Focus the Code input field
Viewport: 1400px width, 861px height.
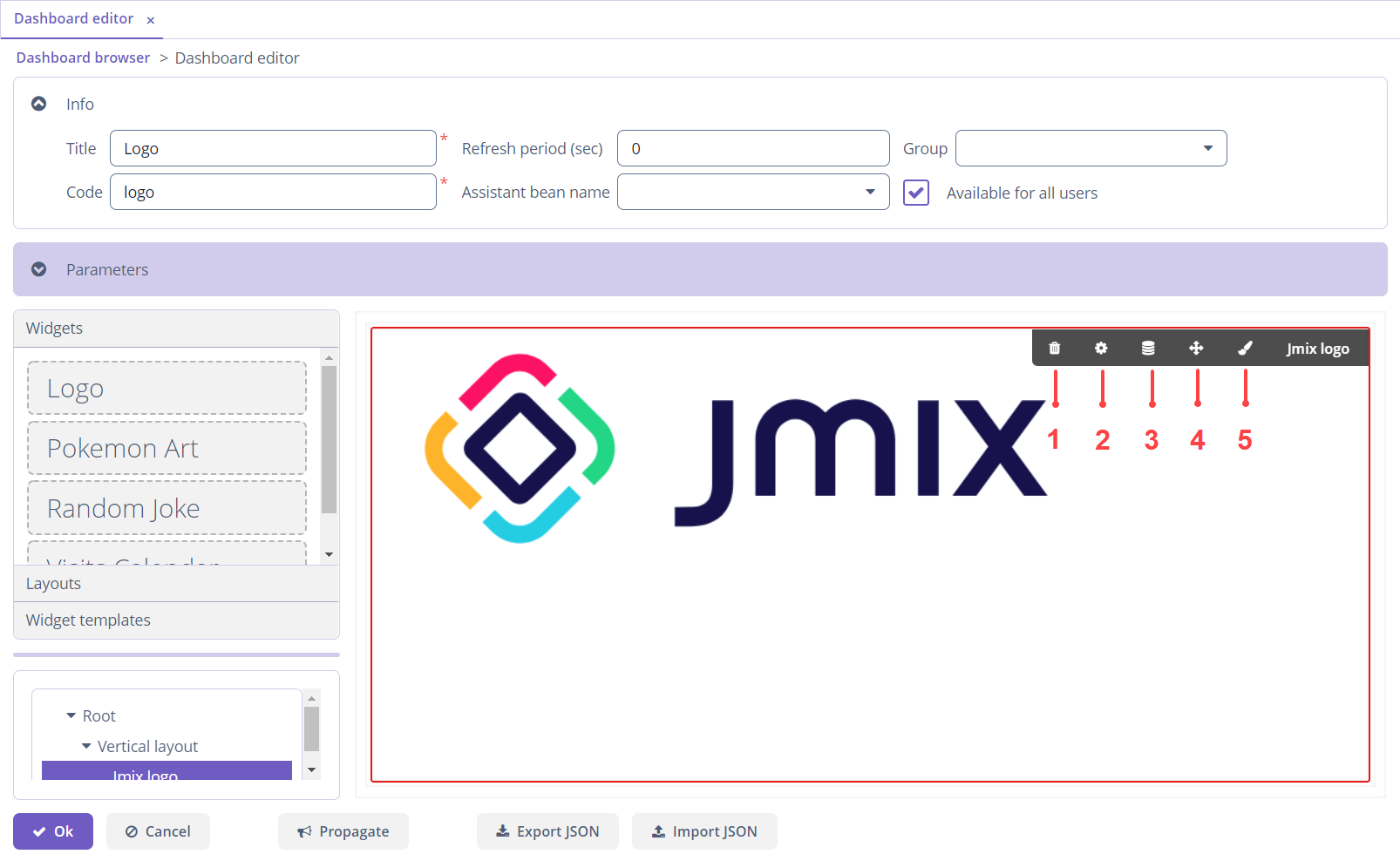click(273, 192)
